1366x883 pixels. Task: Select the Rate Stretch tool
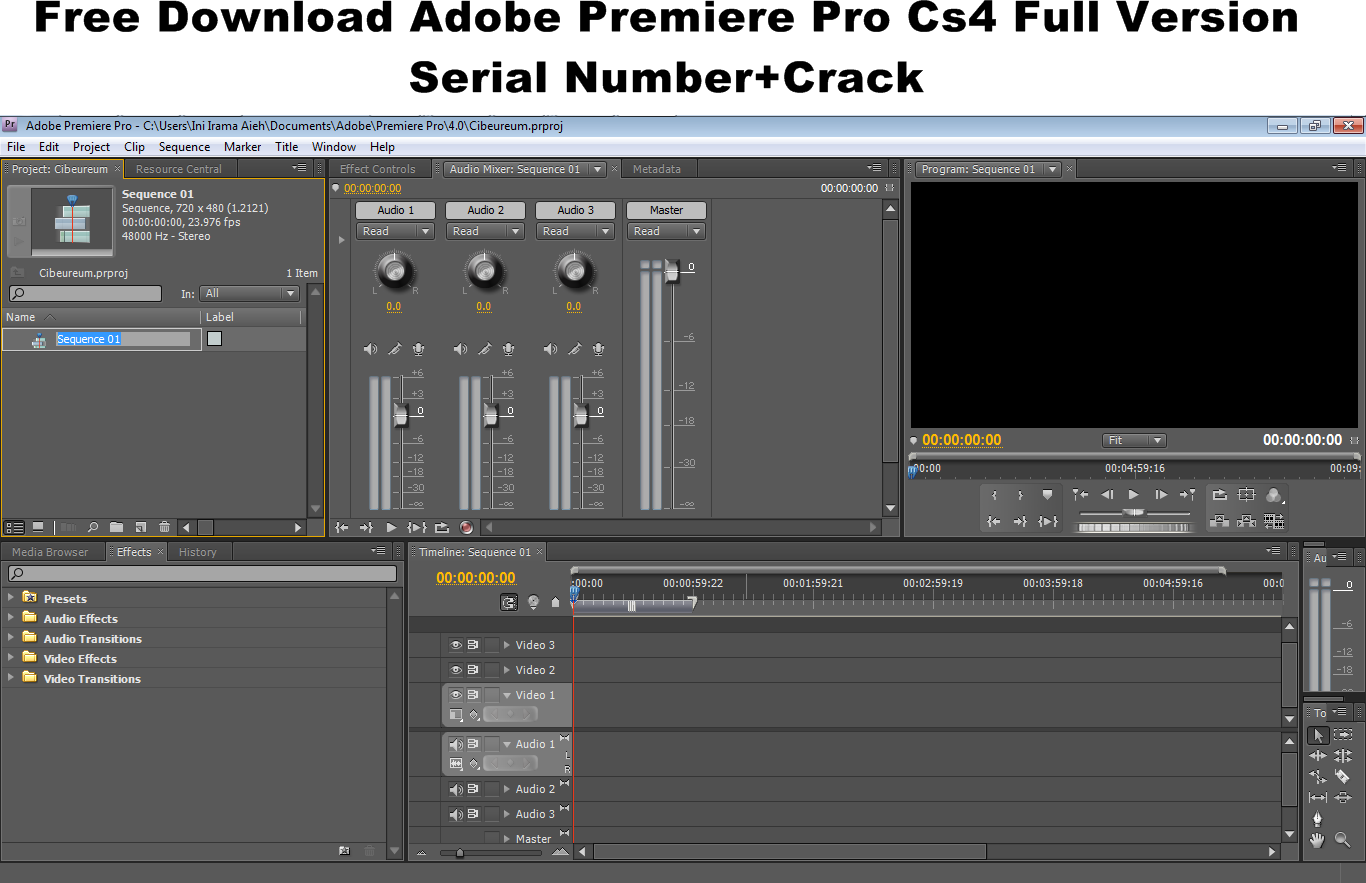pyautogui.click(x=1318, y=777)
